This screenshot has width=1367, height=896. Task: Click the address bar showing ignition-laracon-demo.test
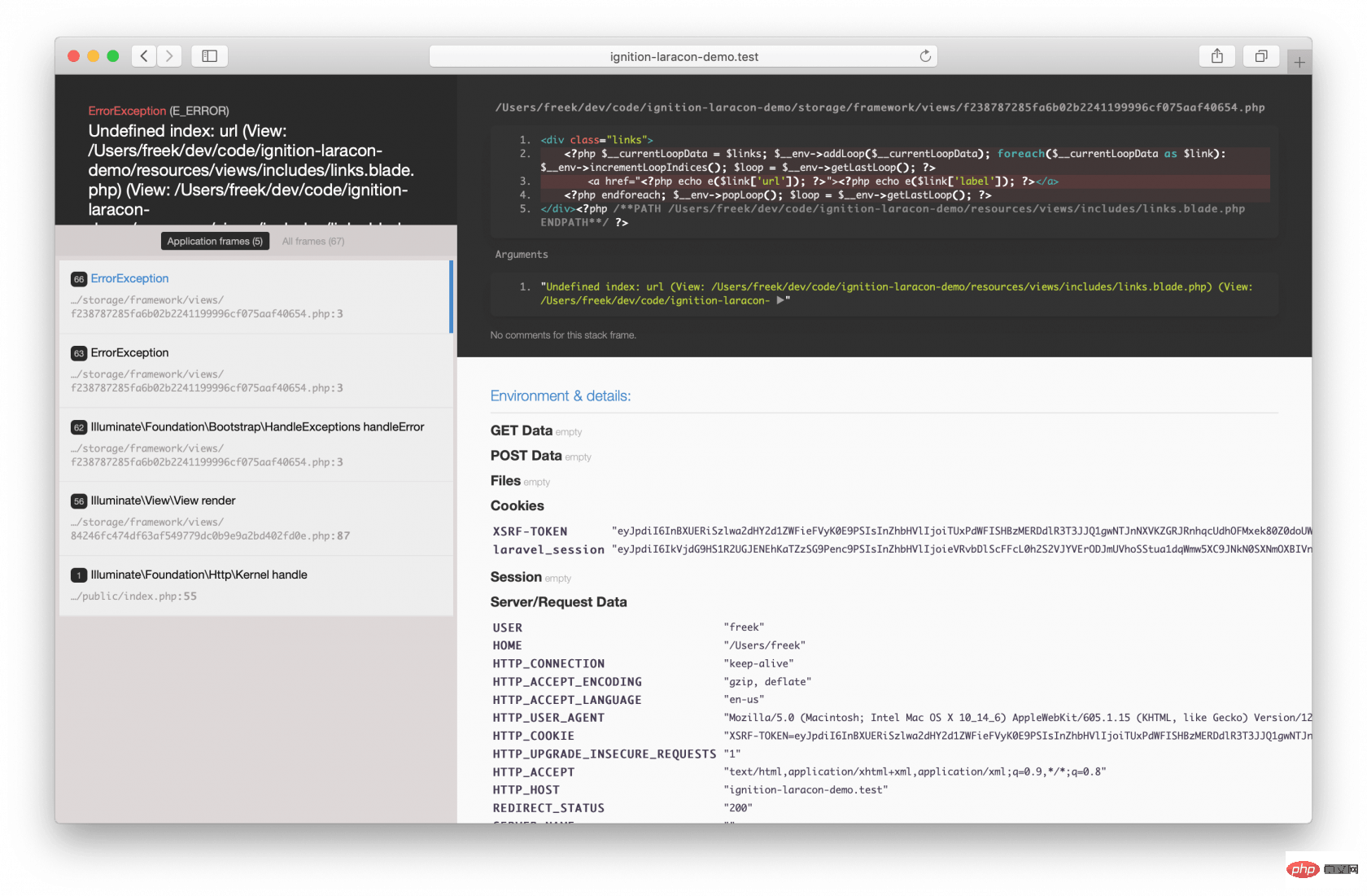pyautogui.click(x=683, y=56)
